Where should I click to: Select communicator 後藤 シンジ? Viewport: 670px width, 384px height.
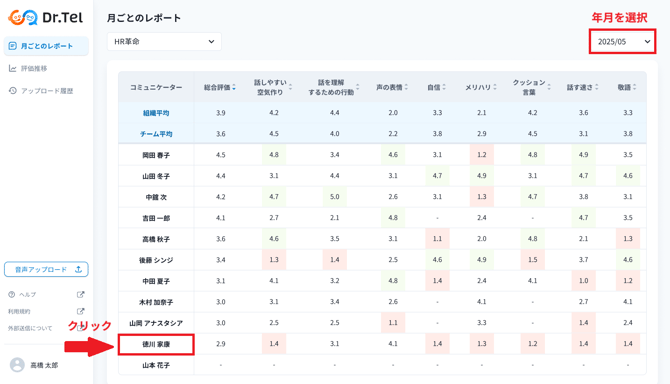click(156, 260)
